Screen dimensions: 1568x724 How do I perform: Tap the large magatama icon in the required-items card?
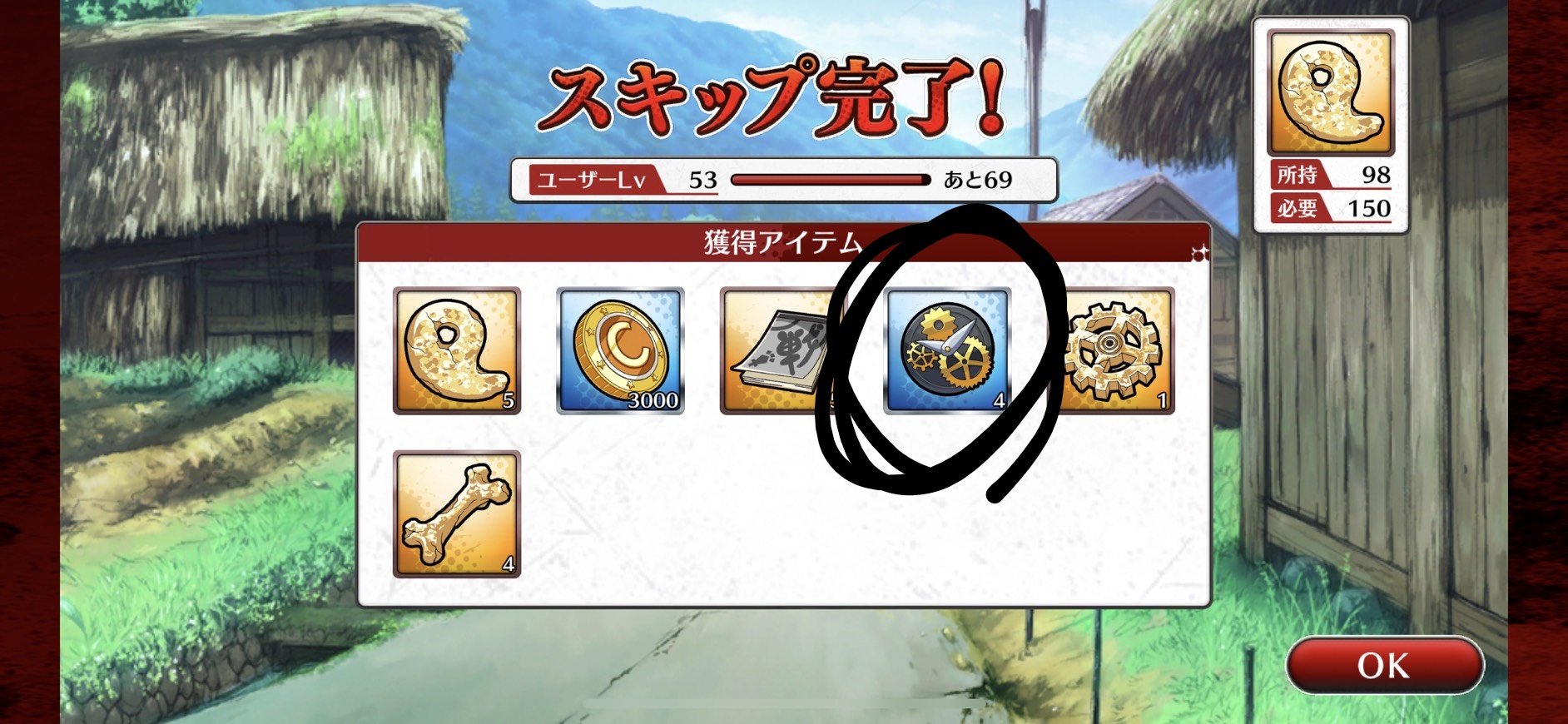coord(1330,92)
